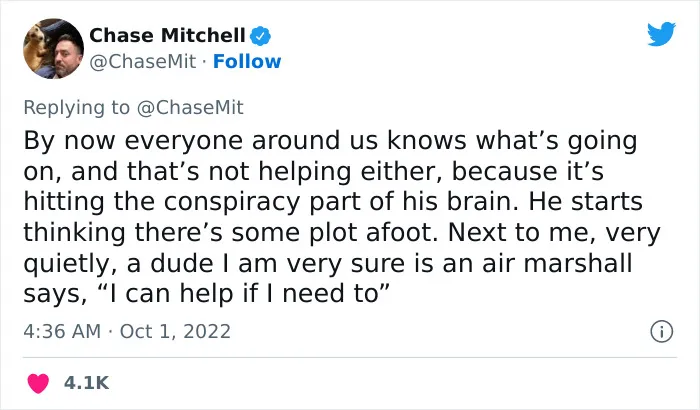Click the blue verified badge
Viewport: 700px width, 410px height.
point(260,36)
